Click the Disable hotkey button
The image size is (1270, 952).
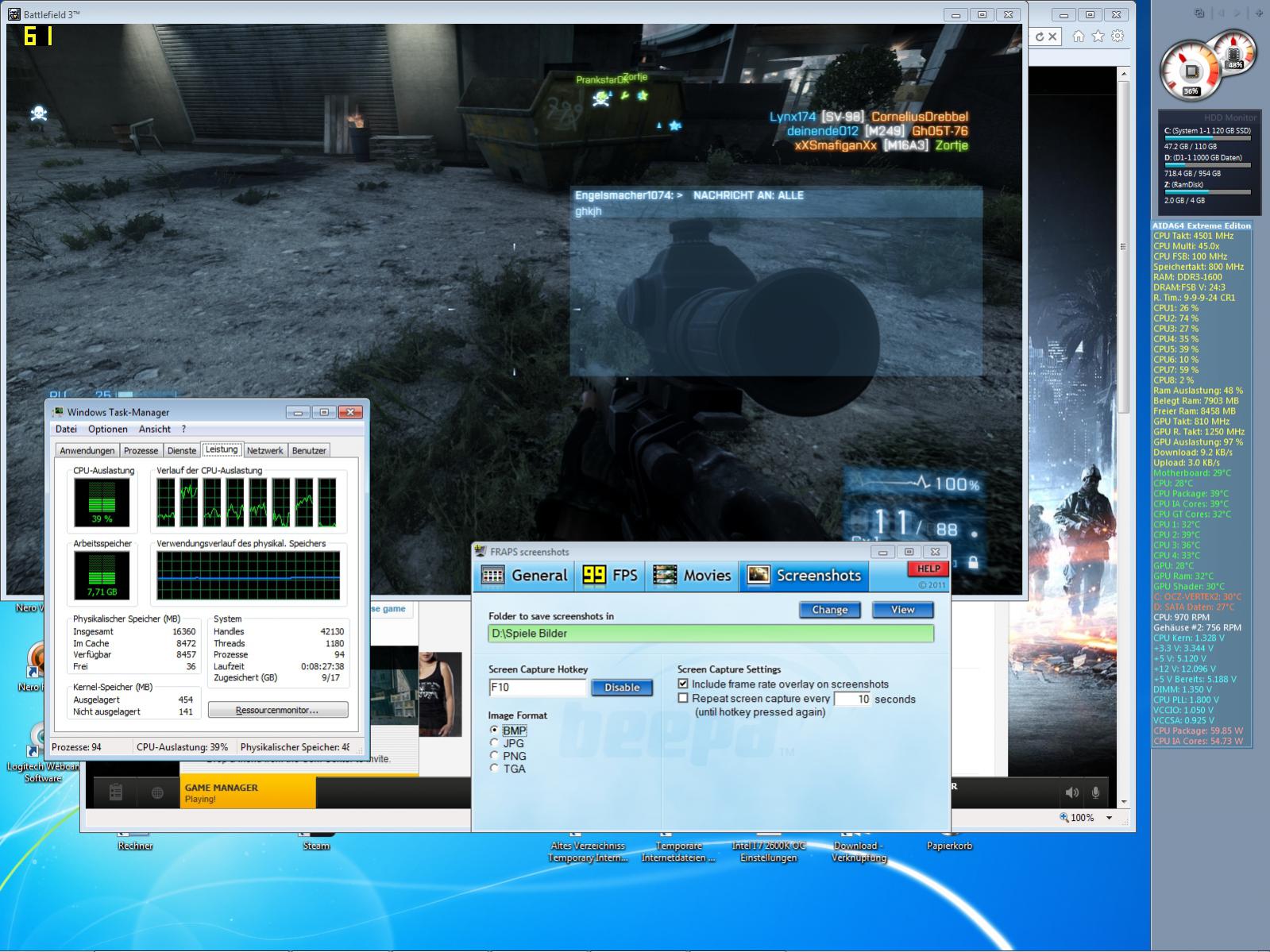(x=622, y=688)
